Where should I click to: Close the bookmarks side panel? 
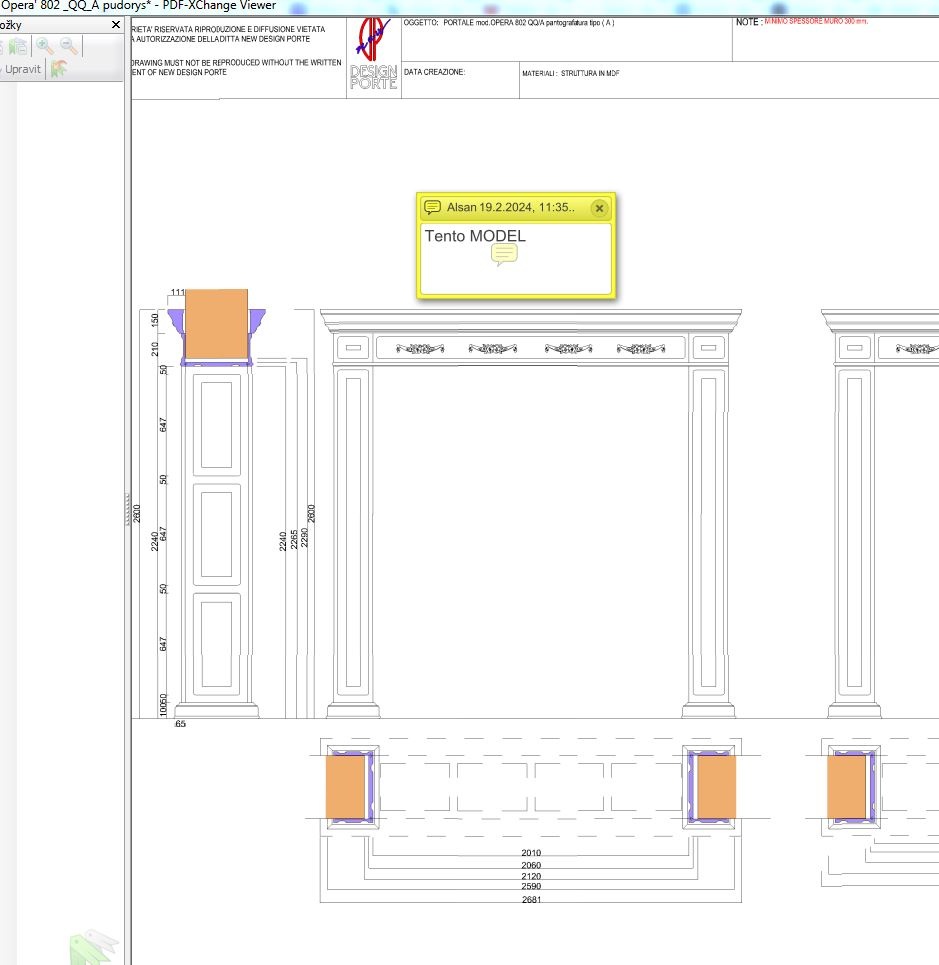coord(115,24)
